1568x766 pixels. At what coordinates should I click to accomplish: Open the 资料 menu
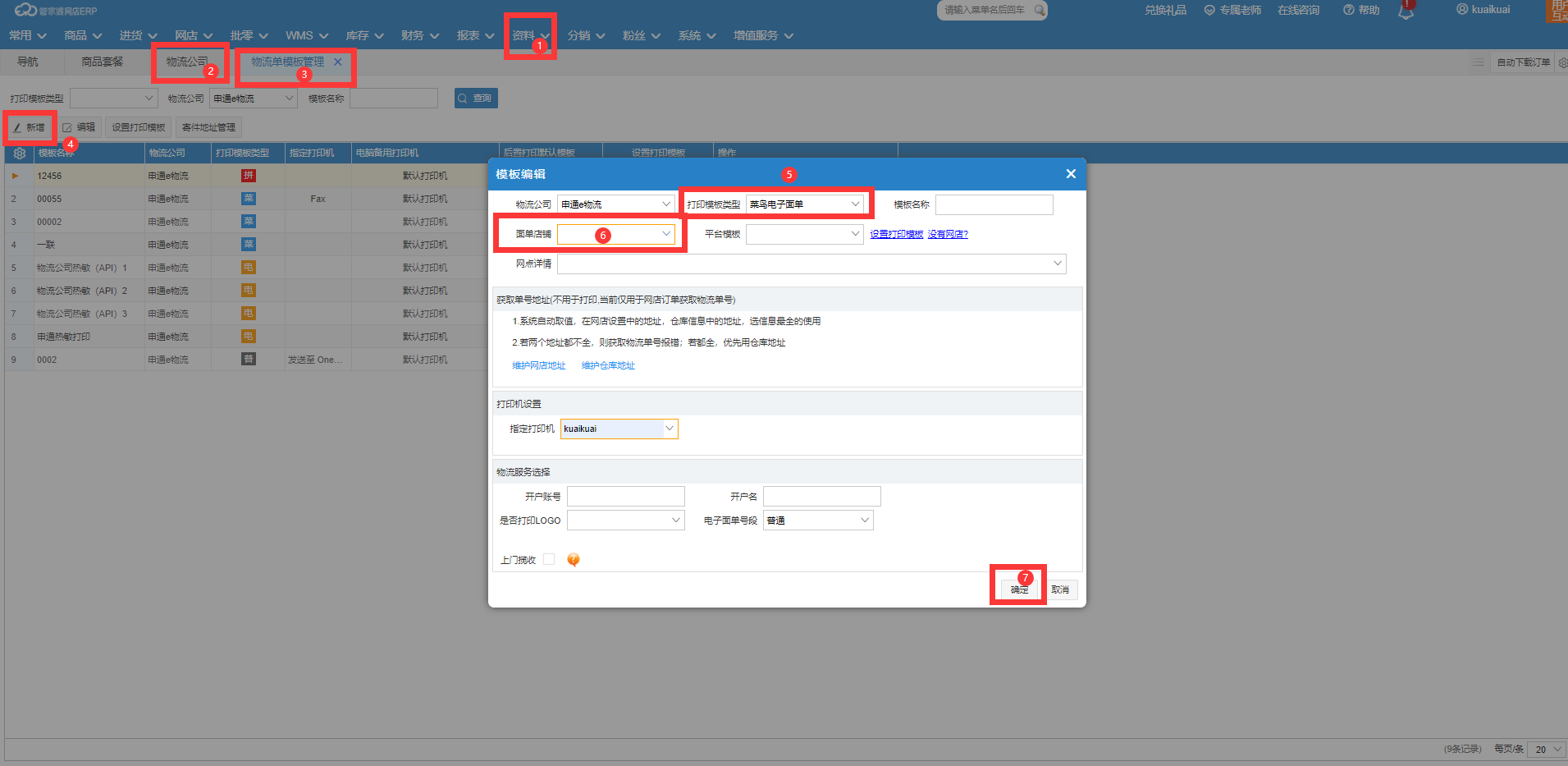(530, 35)
